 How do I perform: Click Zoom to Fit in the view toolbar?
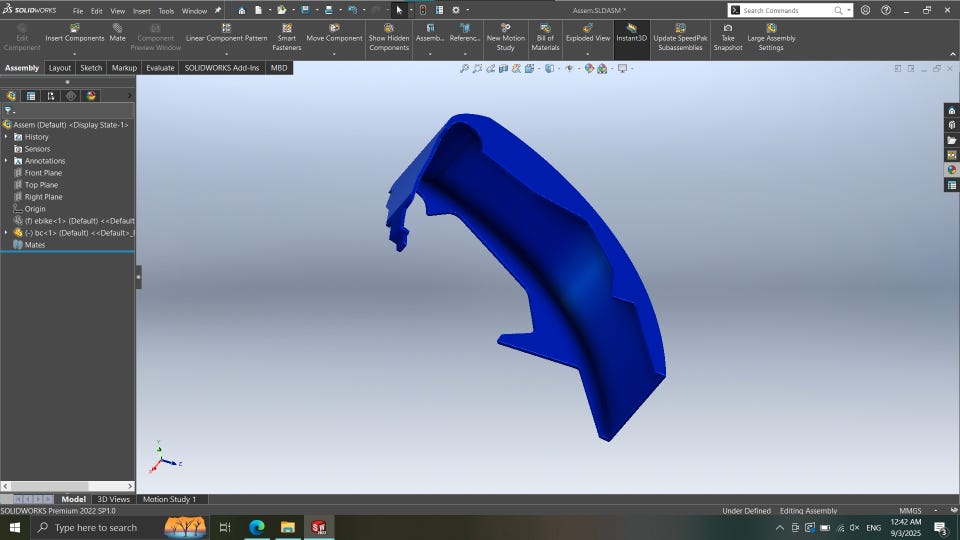[465, 69]
